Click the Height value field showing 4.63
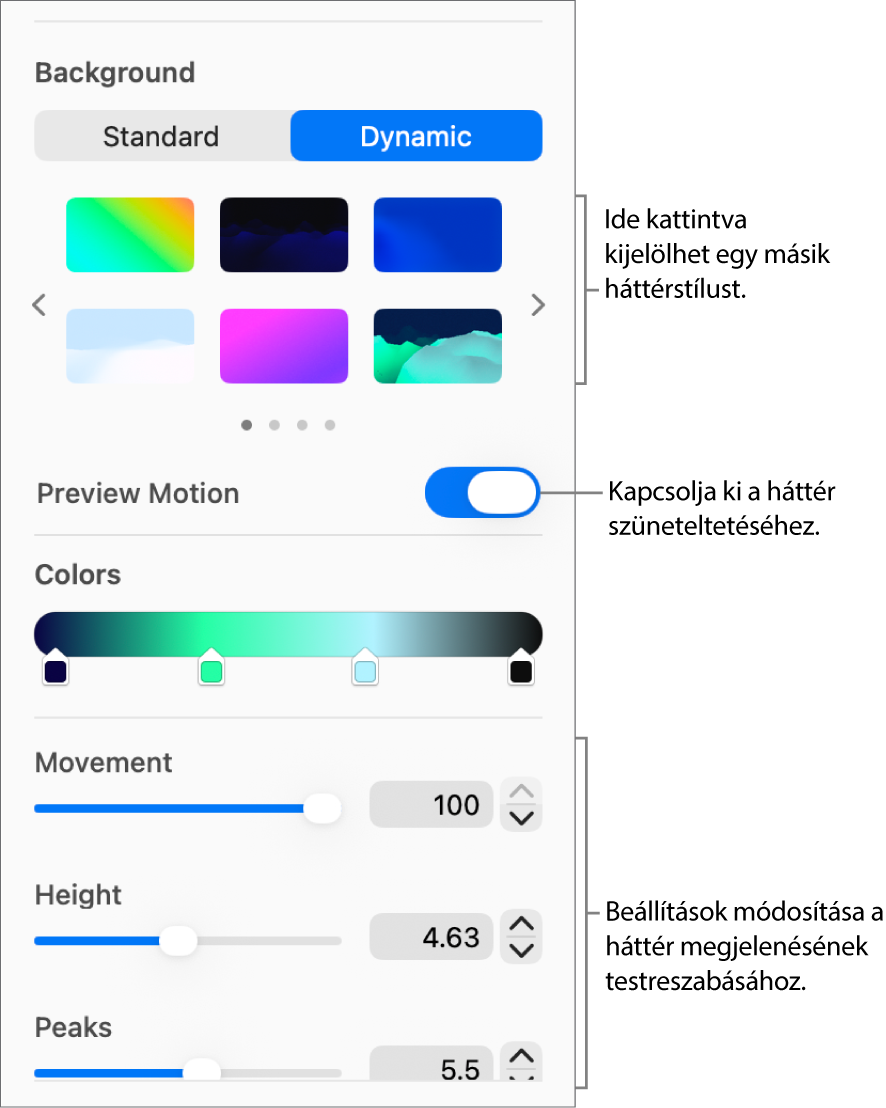The width and height of the screenshot is (886, 1108). [x=431, y=937]
